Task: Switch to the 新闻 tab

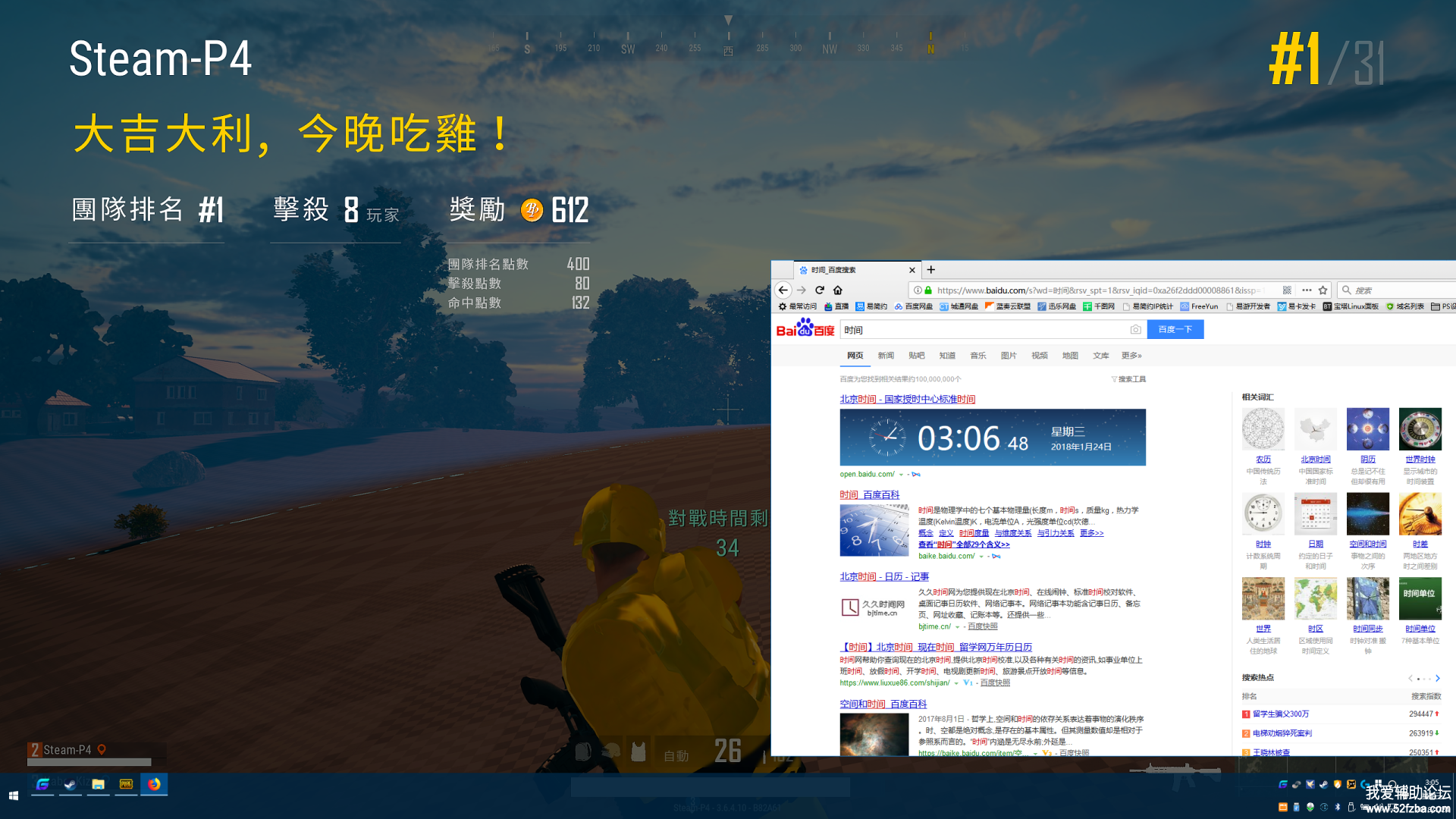Action: (886, 355)
